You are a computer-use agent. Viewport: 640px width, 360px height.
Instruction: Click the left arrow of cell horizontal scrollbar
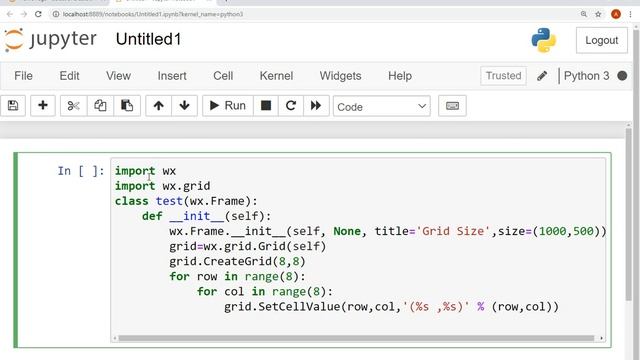click(115, 338)
